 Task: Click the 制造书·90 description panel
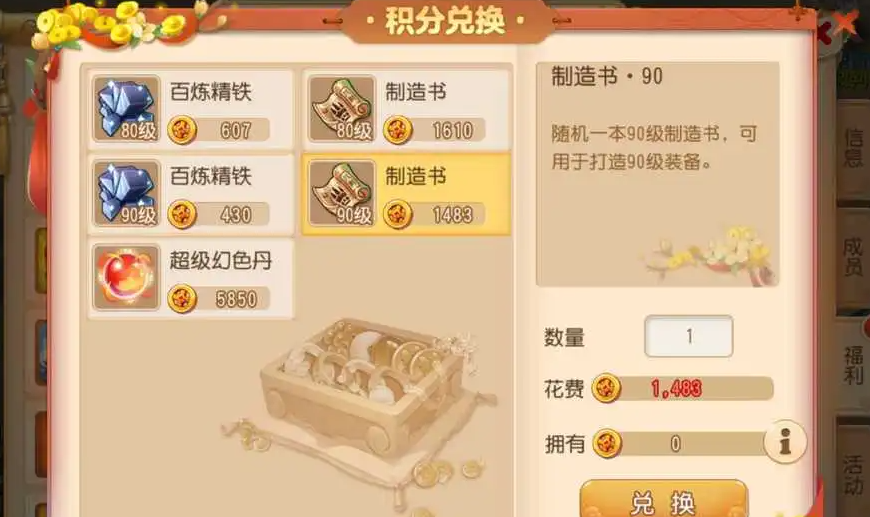pos(657,174)
